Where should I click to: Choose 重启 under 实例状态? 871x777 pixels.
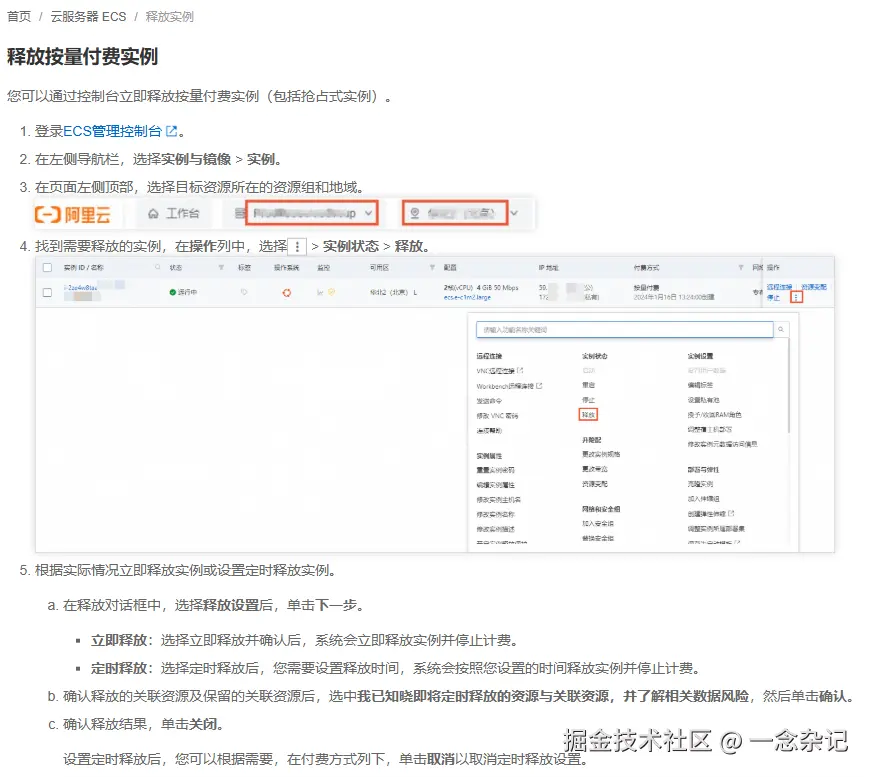coord(588,385)
